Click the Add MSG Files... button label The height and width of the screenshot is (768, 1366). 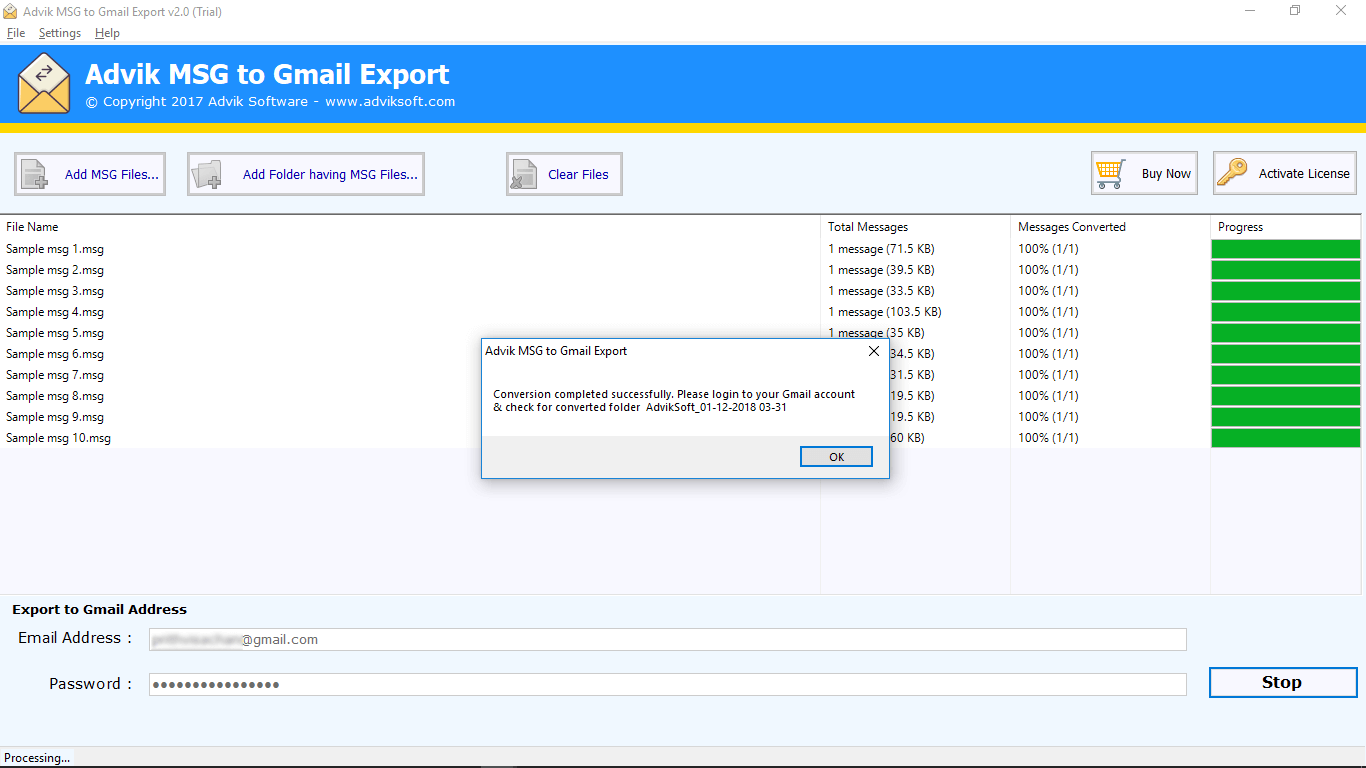point(112,174)
